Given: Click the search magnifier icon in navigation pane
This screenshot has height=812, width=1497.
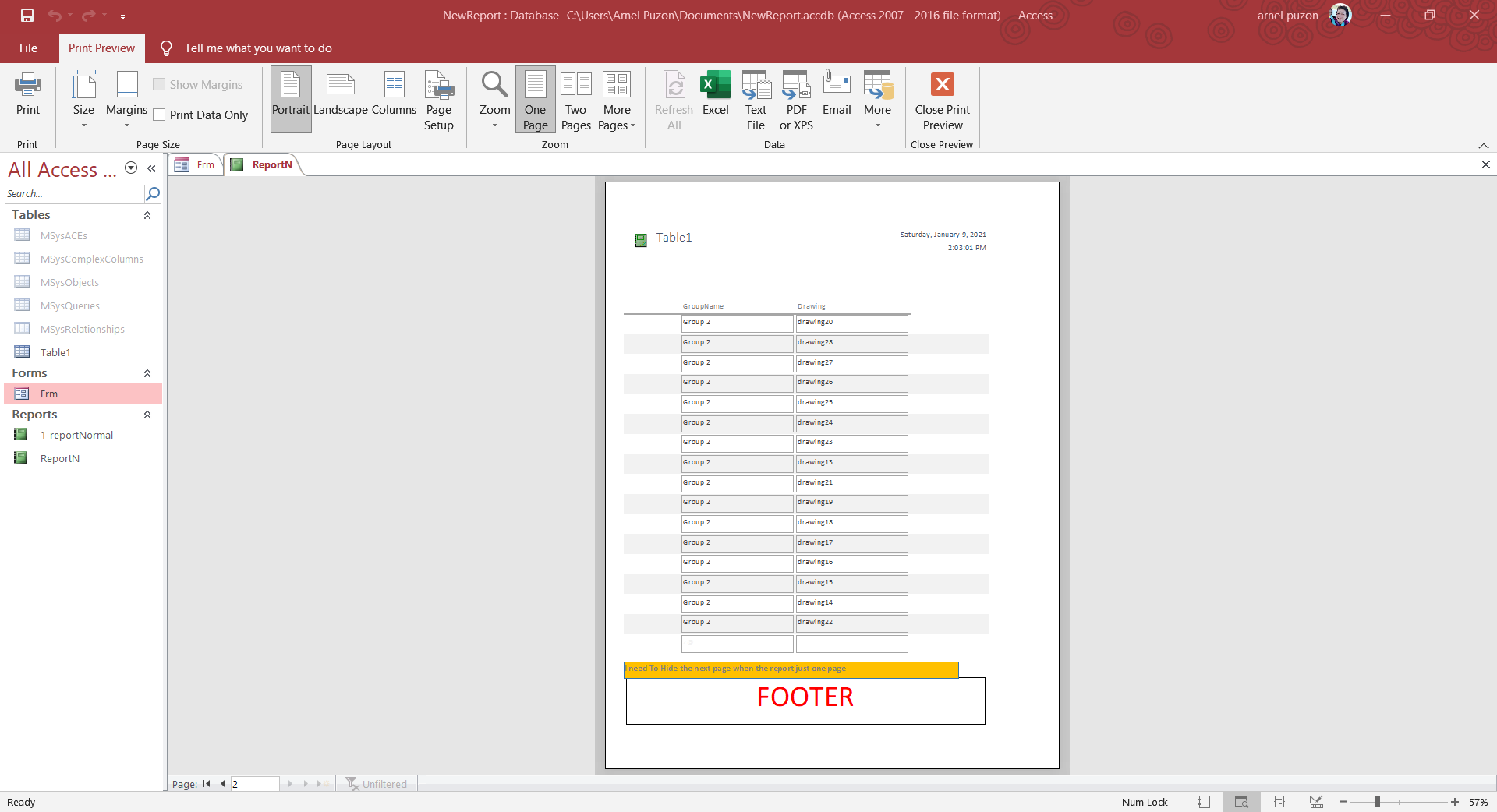Looking at the screenshot, I should [x=153, y=193].
